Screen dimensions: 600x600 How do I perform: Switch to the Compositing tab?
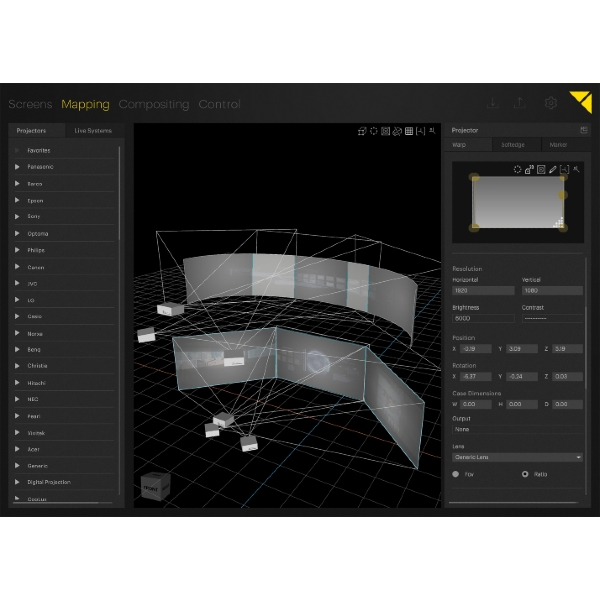tap(154, 104)
